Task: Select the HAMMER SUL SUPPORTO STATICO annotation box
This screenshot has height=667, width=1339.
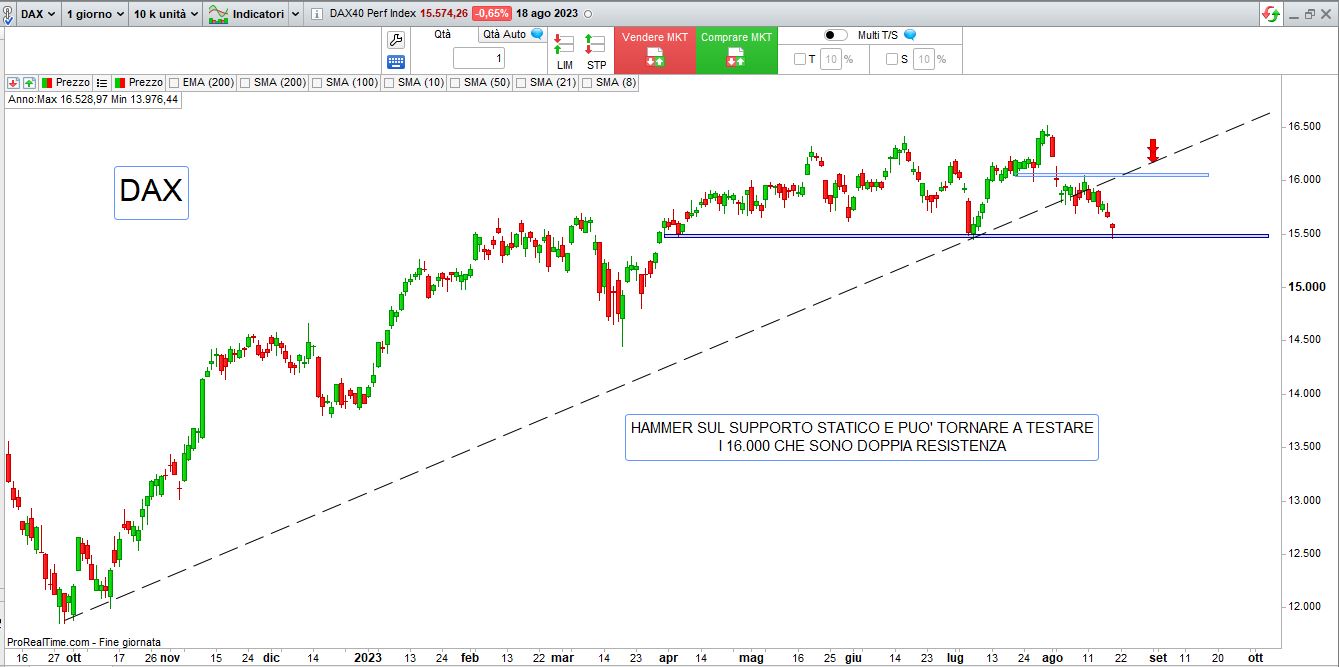Action: 862,437
